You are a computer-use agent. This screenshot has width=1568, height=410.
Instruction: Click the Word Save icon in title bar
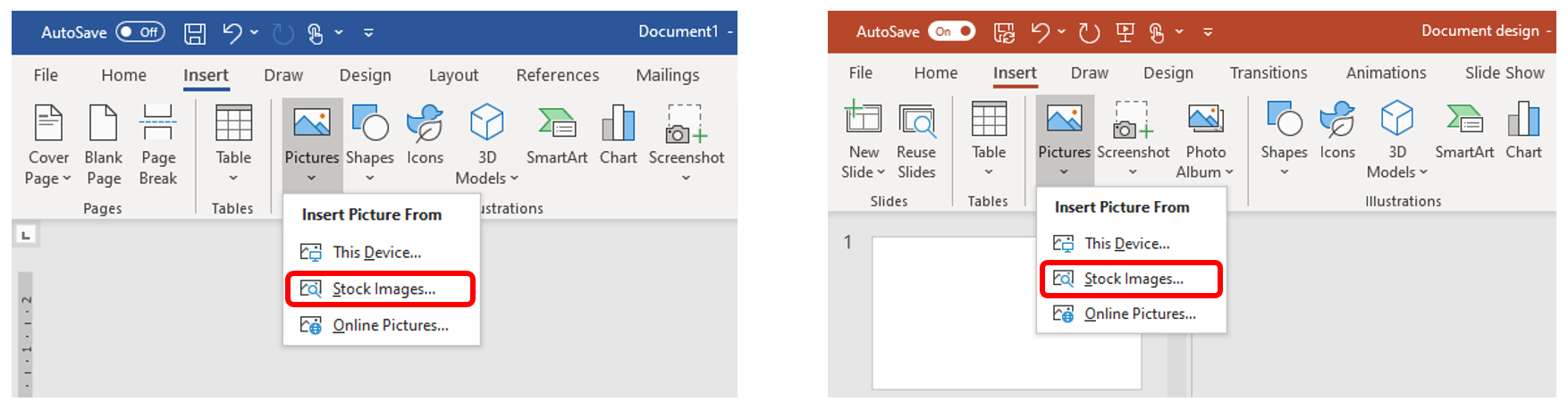pos(195,33)
